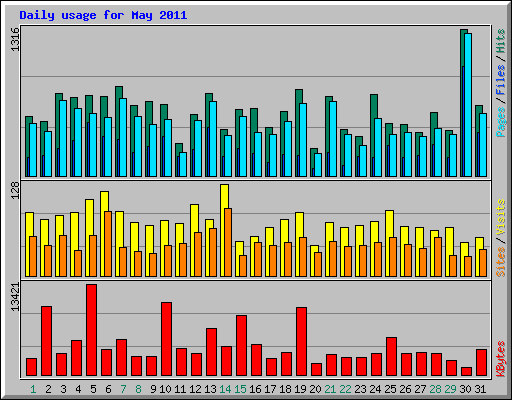The height and width of the screenshot is (400, 512).
Task: Click the red KBytes bar for day 2
Action: pos(46,341)
